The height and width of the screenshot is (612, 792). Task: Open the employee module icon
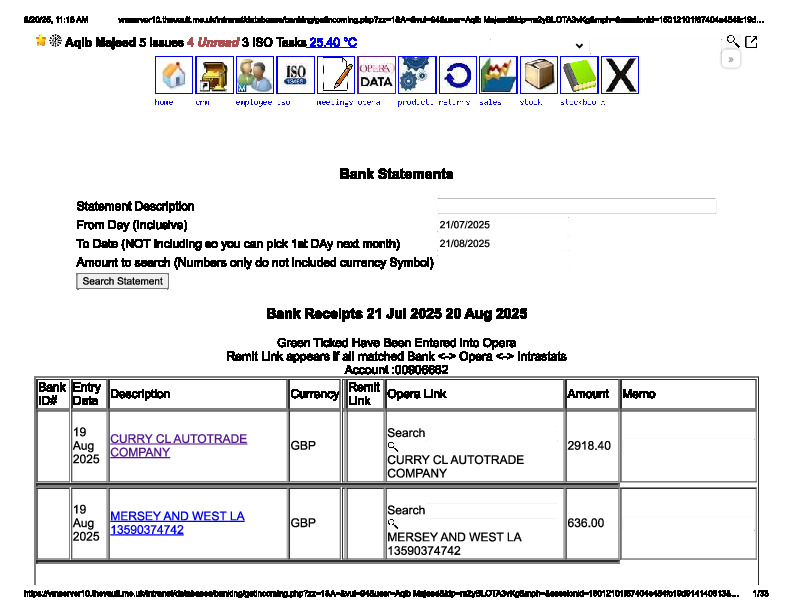(255, 76)
